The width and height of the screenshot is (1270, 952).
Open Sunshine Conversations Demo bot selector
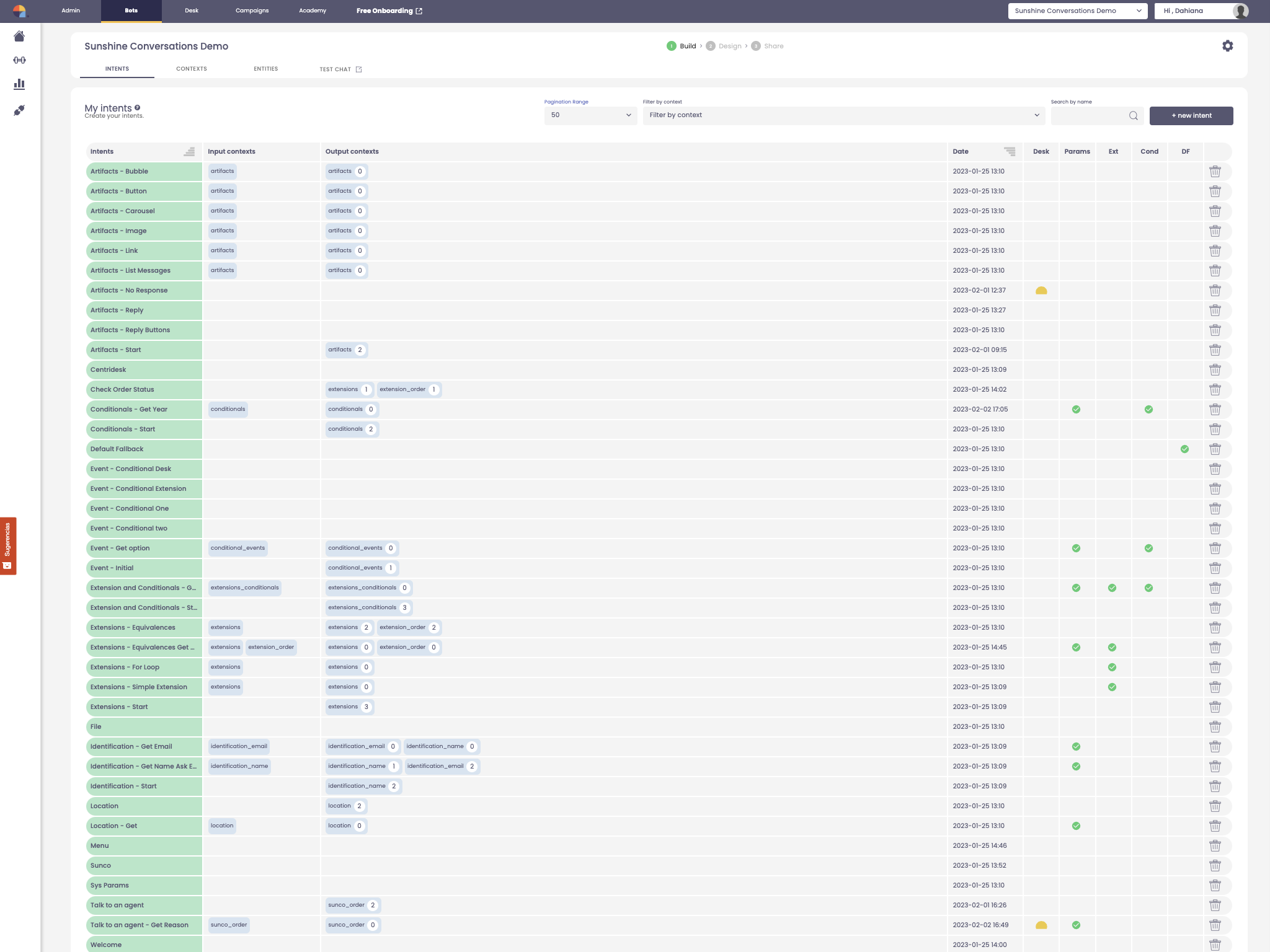(x=1077, y=11)
